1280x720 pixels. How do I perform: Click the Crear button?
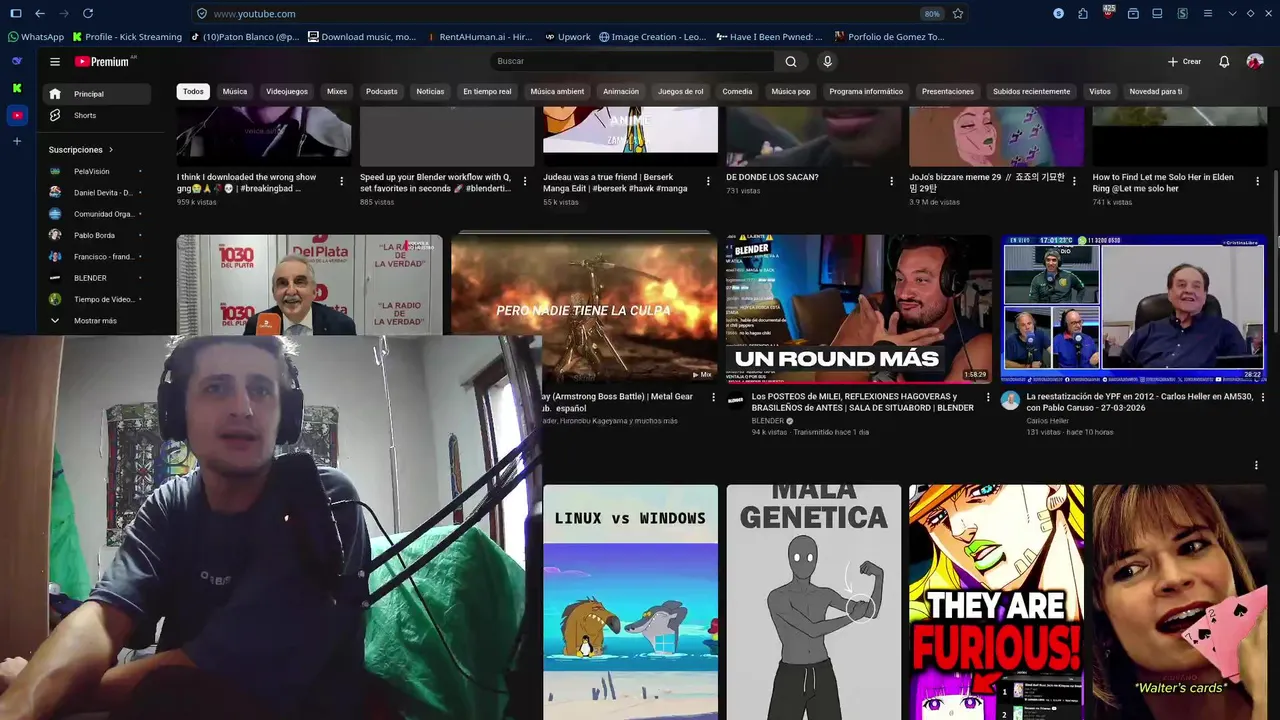point(1185,62)
